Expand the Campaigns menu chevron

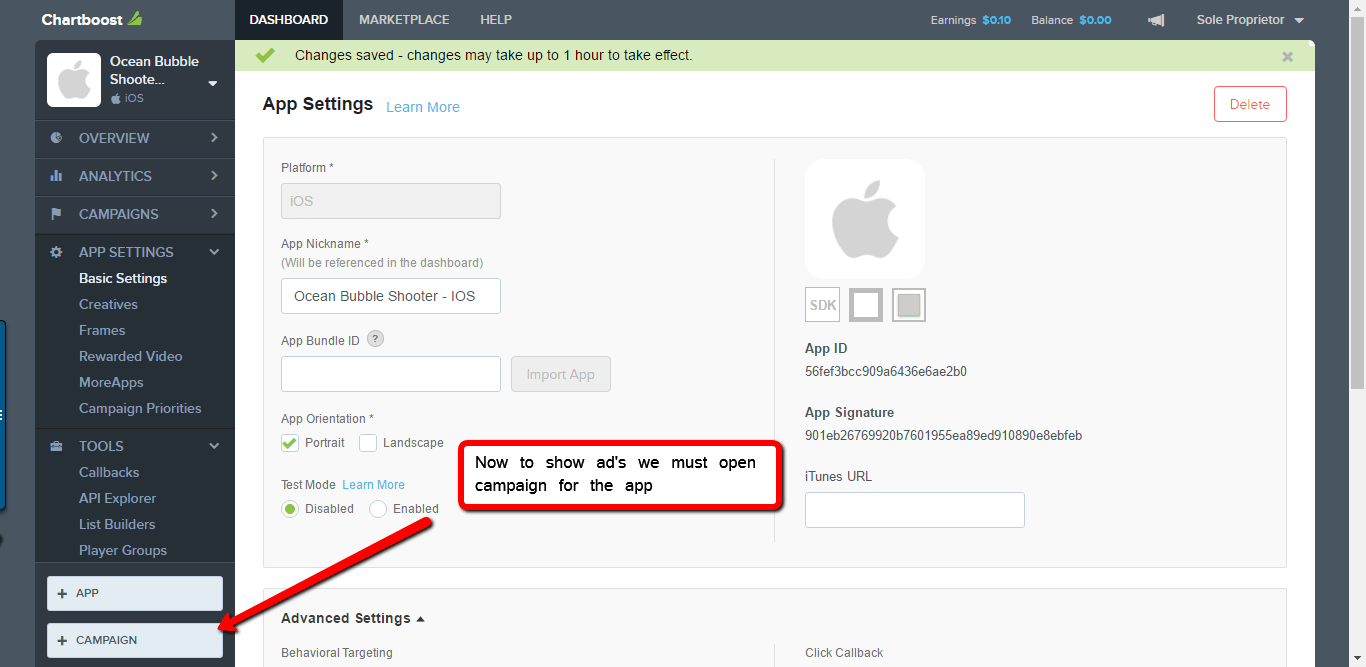tap(214, 214)
